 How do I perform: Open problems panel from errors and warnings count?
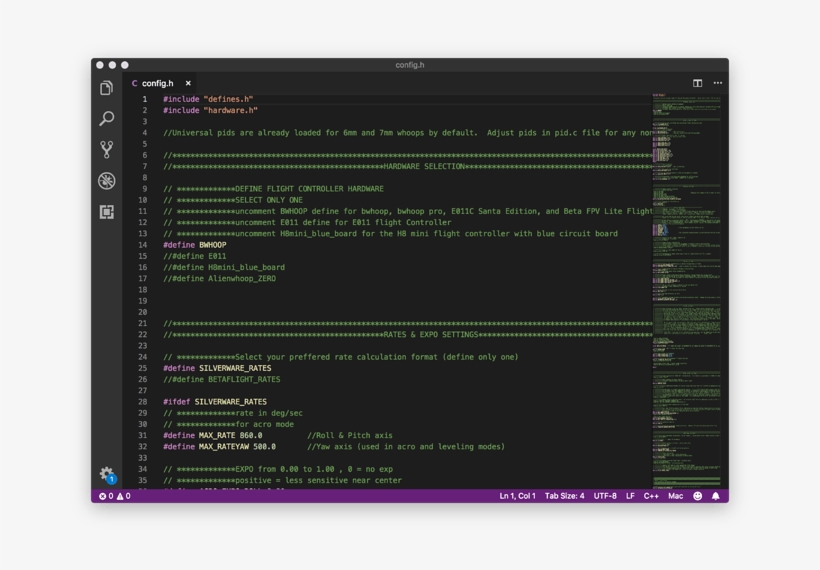pyautogui.click(x=114, y=496)
